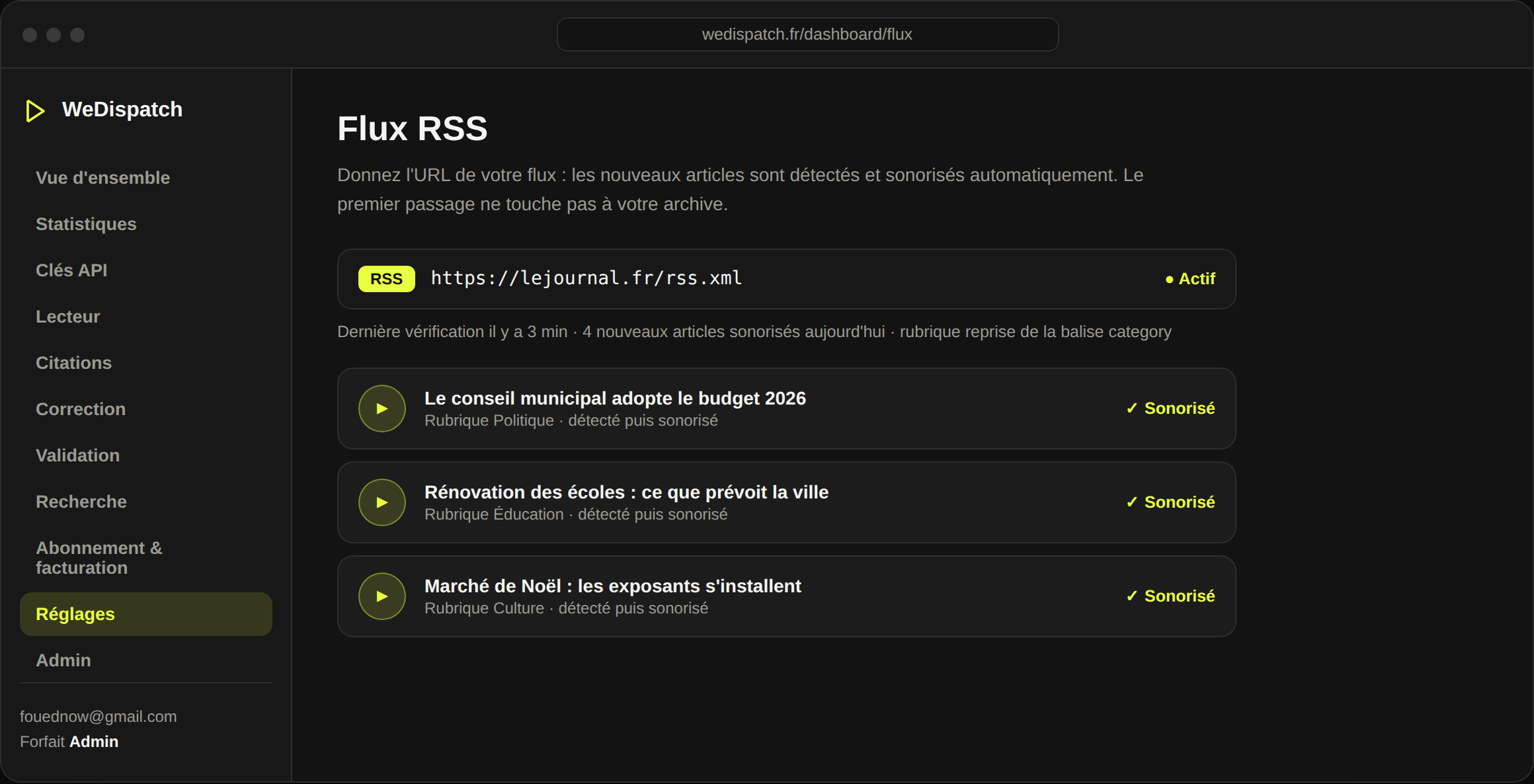The width and height of the screenshot is (1534, 784).
Task: Click Sonorisé status on Marché de Noël row
Action: (1170, 596)
